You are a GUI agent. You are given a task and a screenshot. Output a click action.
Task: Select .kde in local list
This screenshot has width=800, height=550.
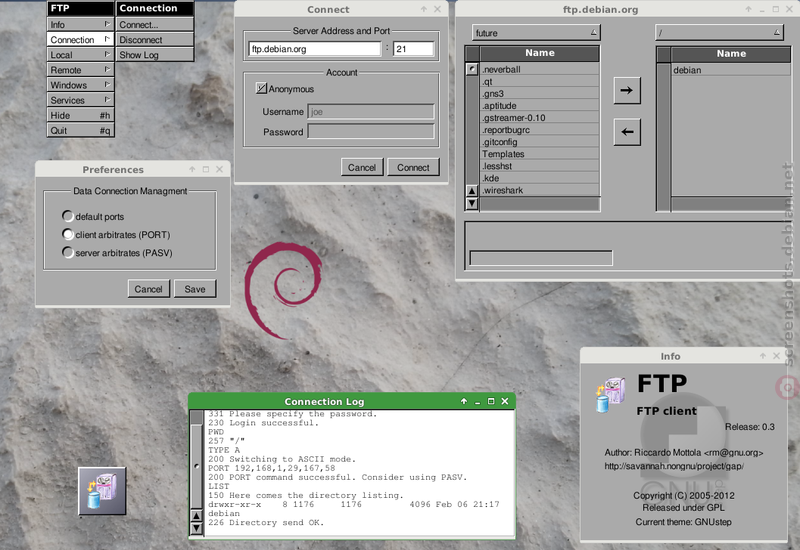540,178
